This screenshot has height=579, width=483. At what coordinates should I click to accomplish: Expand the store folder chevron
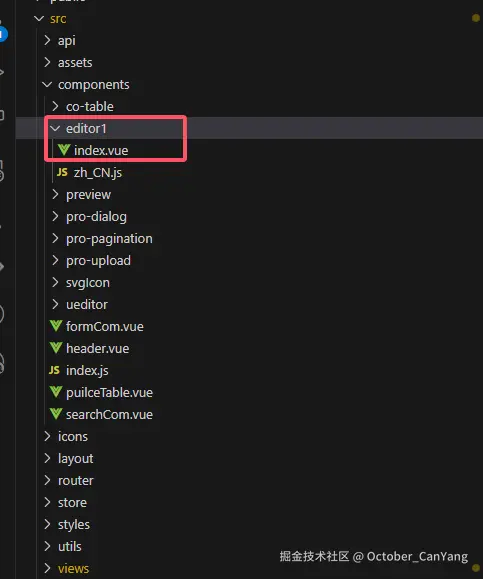click(47, 502)
